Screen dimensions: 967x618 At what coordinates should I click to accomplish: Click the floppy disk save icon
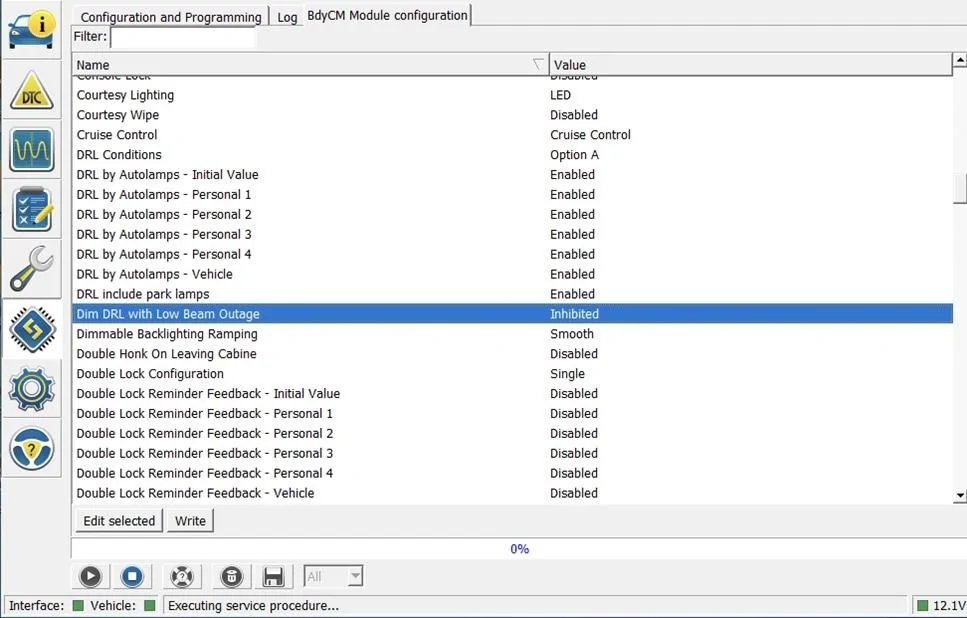click(273, 577)
